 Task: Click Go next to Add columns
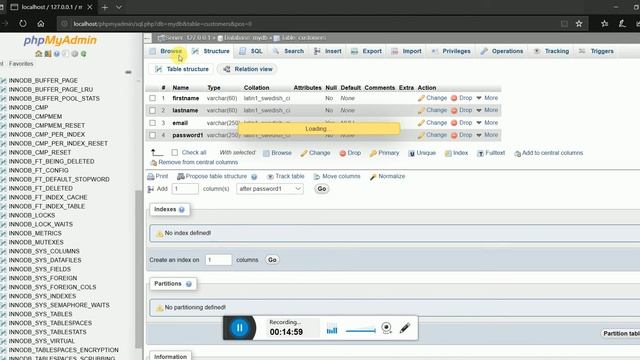tap(322, 189)
